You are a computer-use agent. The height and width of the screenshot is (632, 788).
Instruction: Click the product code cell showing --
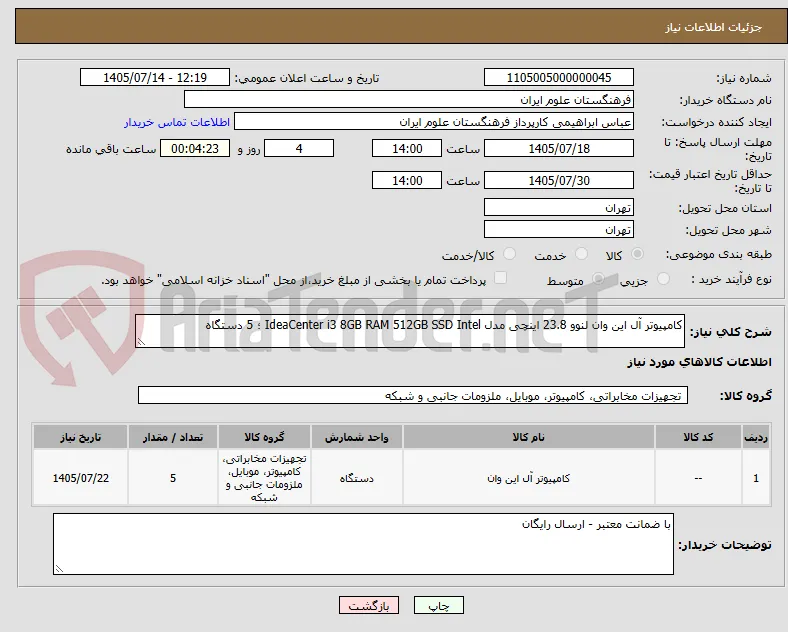698,478
